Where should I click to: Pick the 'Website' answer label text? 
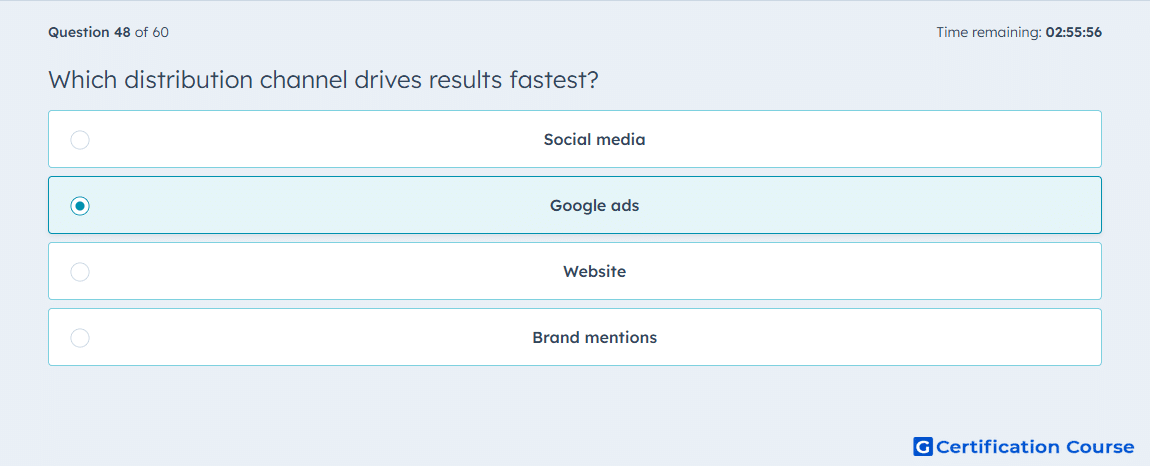(594, 272)
